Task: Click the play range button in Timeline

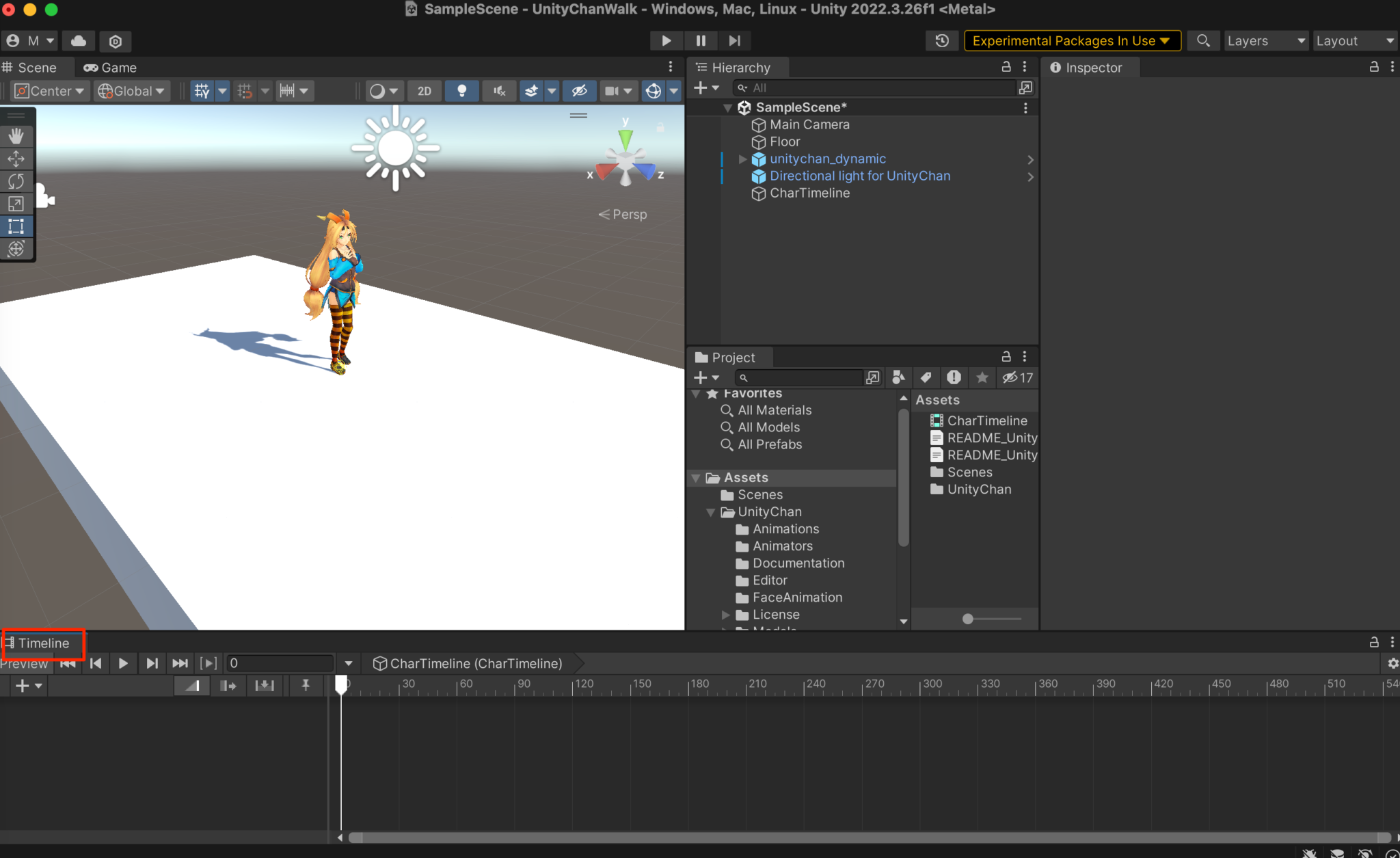Action: [x=208, y=663]
